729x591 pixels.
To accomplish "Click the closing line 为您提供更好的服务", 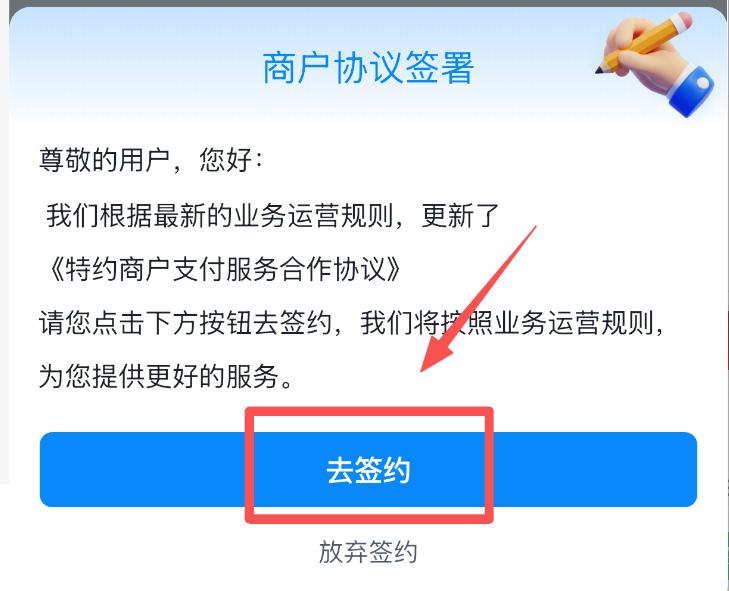I will [166, 376].
